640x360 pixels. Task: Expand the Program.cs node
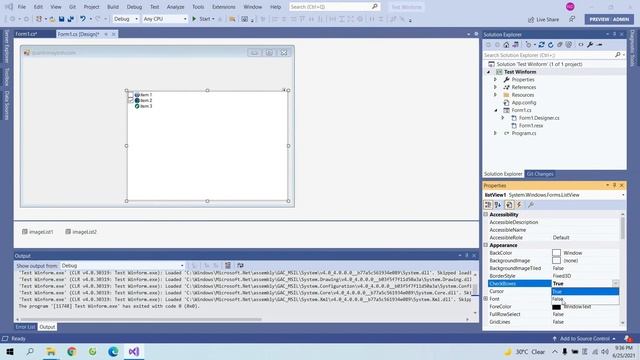tap(496, 133)
